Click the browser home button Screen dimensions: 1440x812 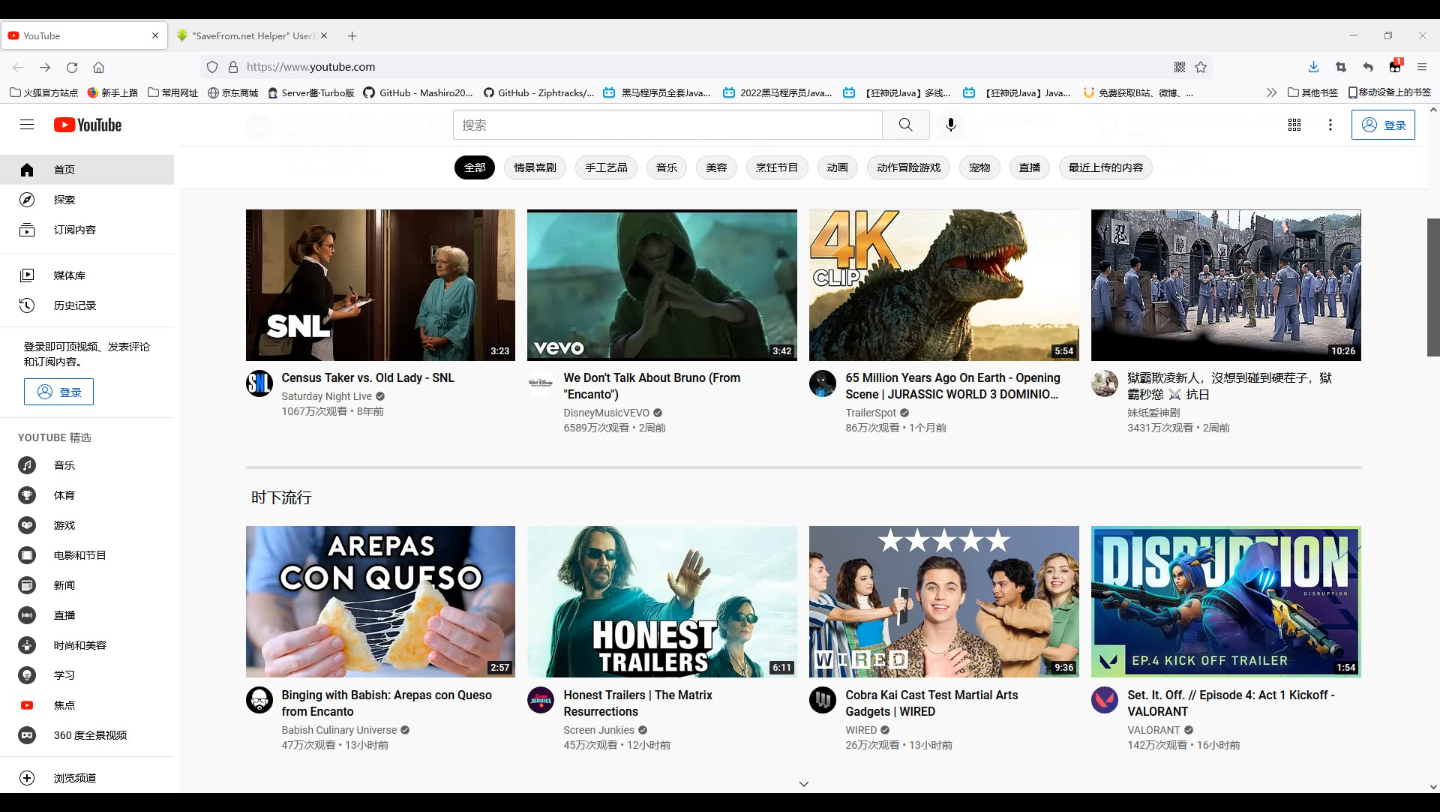click(98, 67)
